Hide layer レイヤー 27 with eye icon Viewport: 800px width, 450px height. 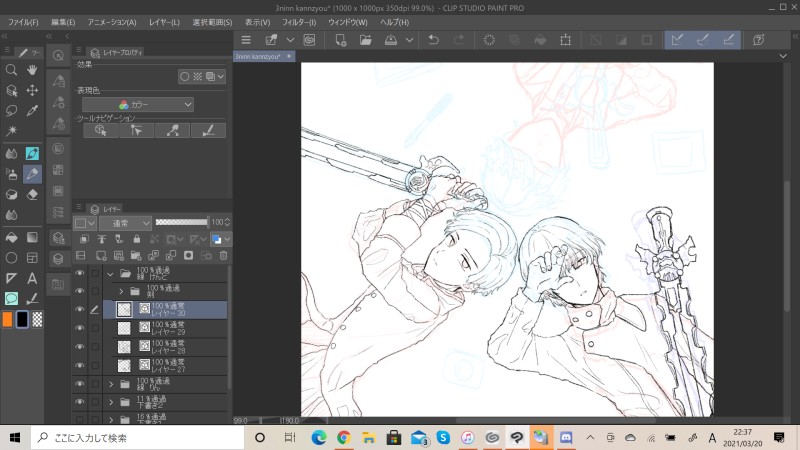(x=80, y=365)
